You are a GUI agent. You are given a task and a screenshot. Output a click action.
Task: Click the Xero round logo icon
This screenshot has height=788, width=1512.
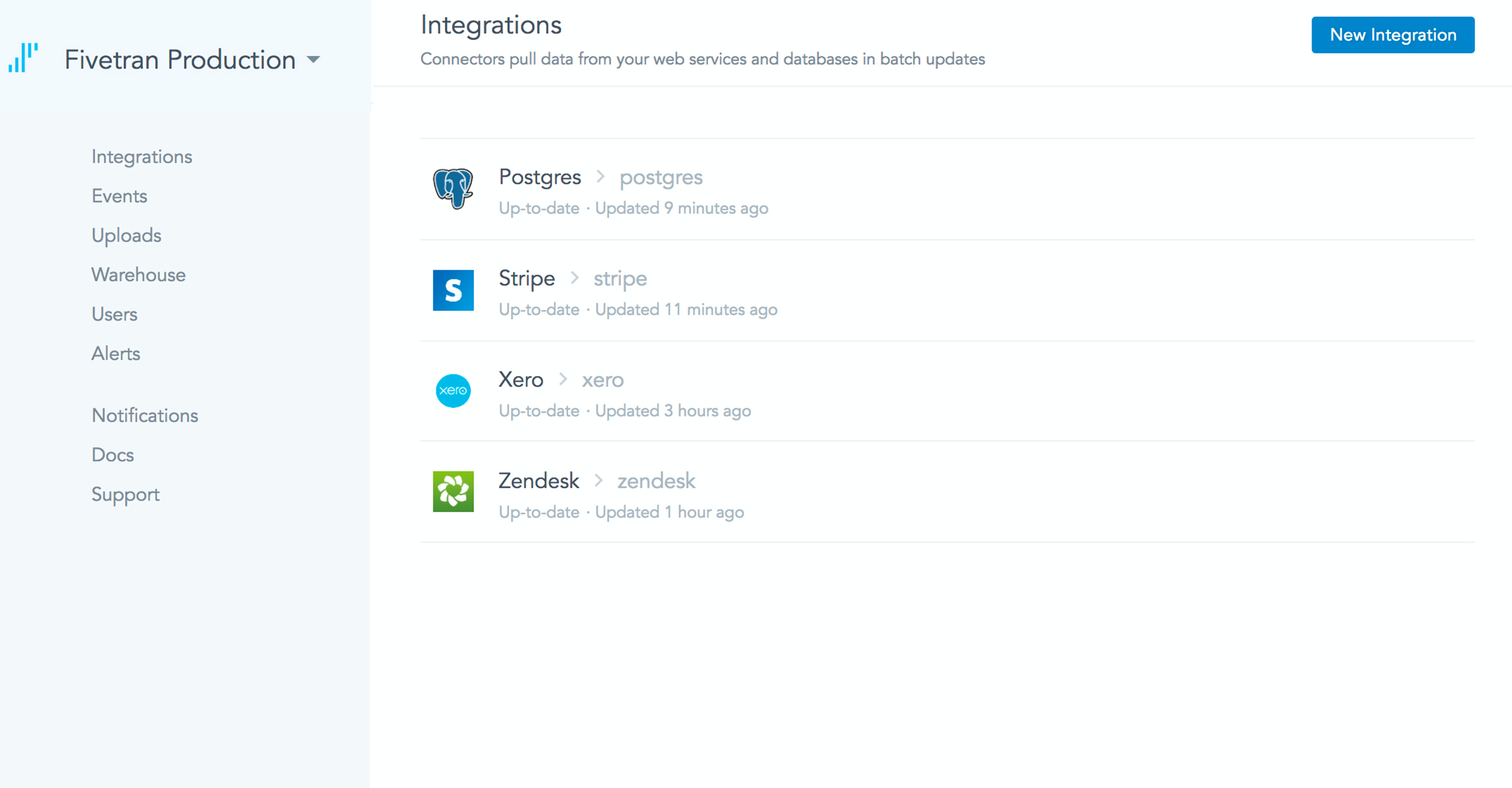[x=453, y=390]
